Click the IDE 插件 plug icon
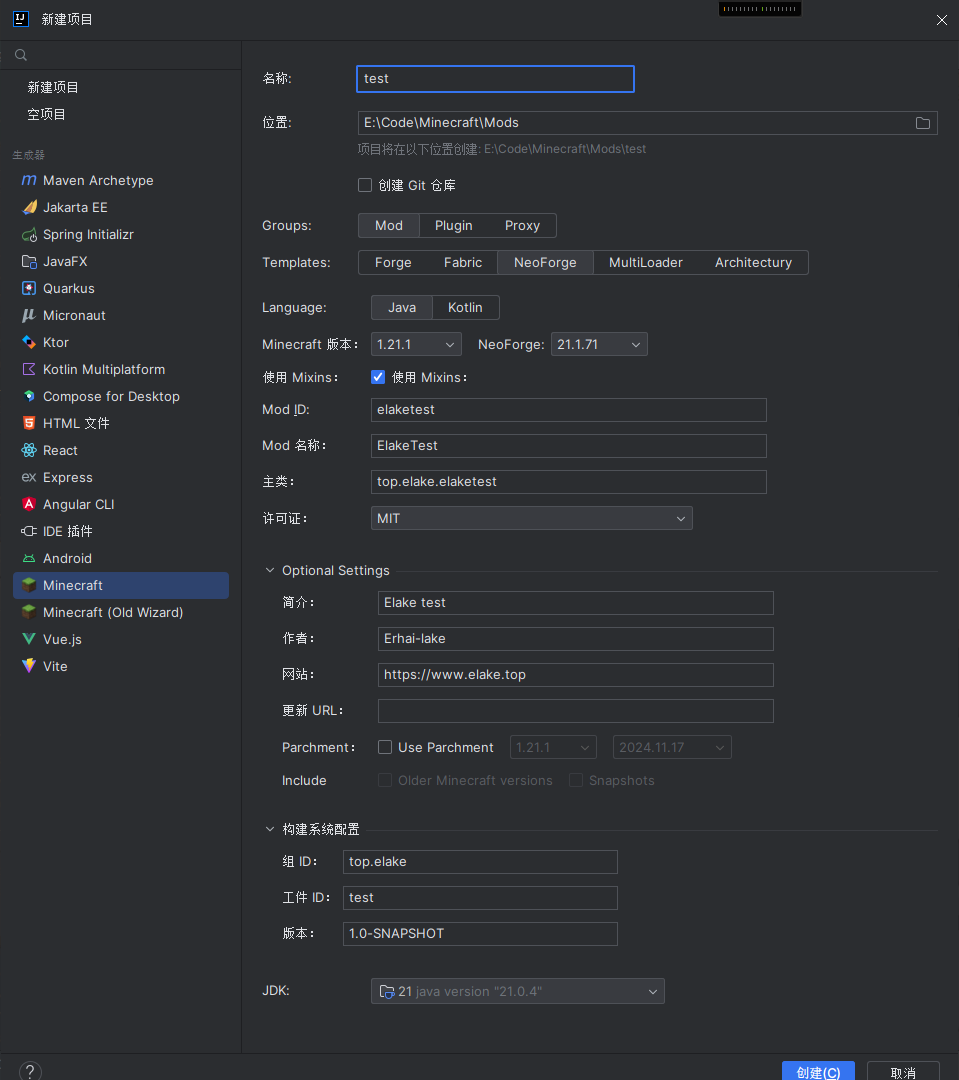Viewport: 959px width, 1080px height. click(x=29, y=531)
